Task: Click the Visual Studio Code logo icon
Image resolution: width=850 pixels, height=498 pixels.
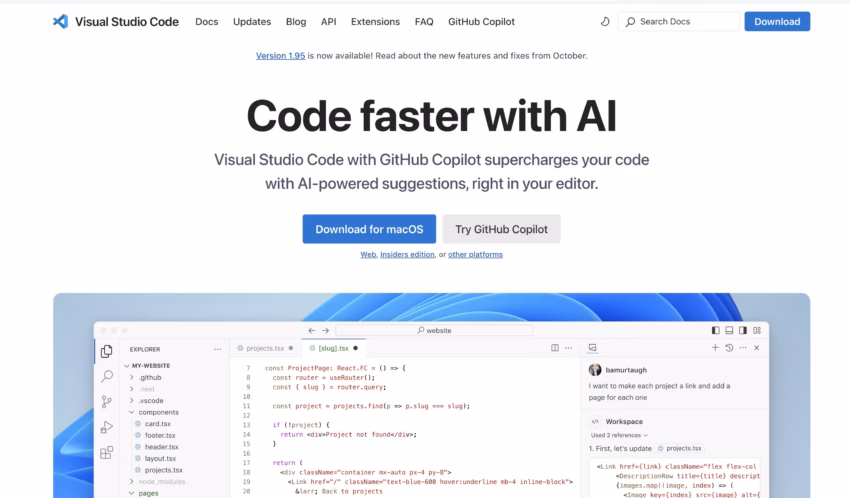Action: (60, 22)
